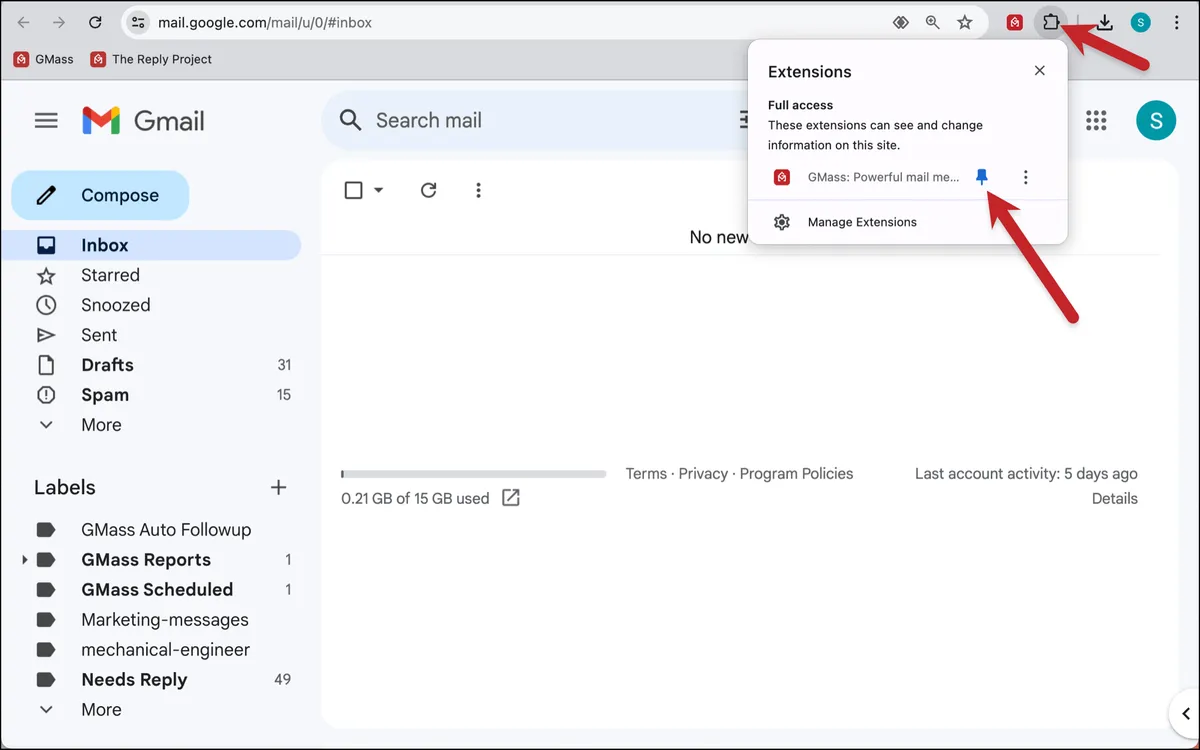Click 'Last account activity: 5 days ago' text
The image size is (1200, 750).
point(1026,474)
